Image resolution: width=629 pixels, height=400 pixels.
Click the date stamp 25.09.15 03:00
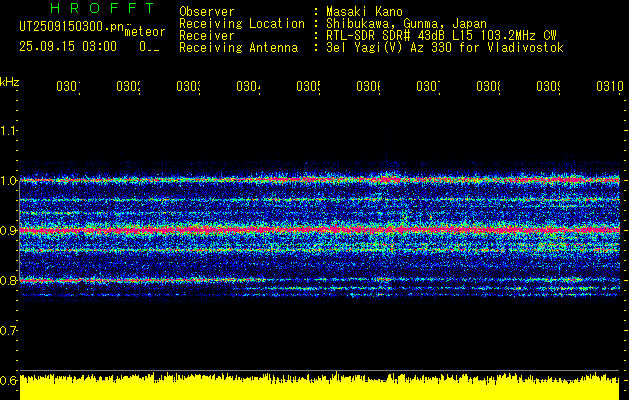click(x=68, y=47)
